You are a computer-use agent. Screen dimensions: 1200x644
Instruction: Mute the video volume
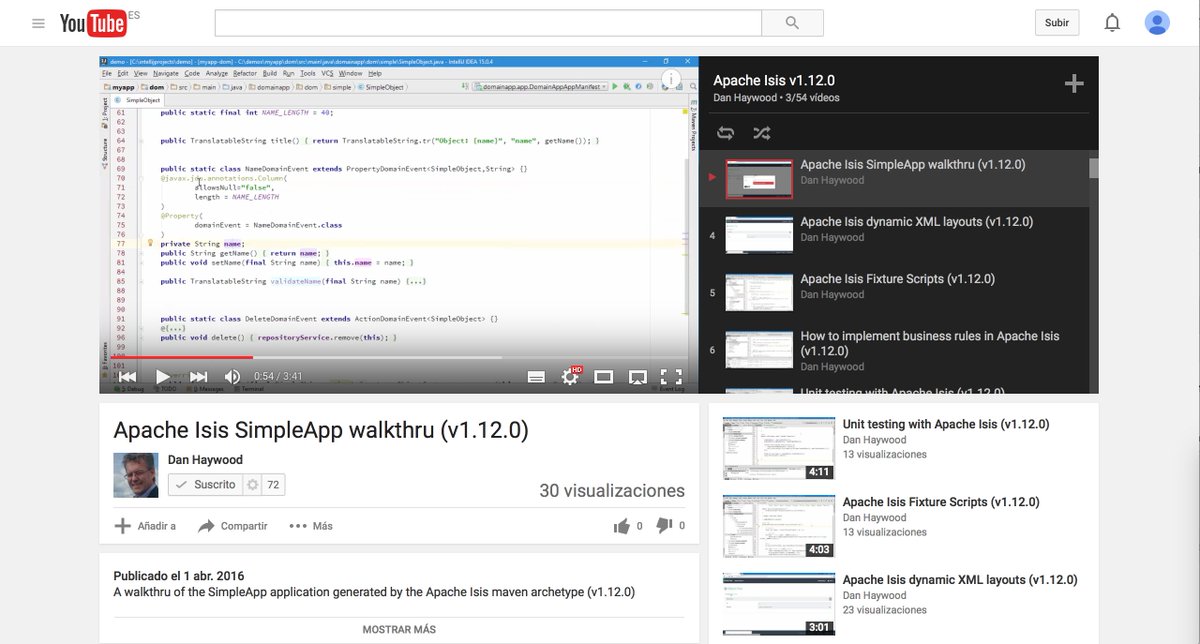(232, 377)
